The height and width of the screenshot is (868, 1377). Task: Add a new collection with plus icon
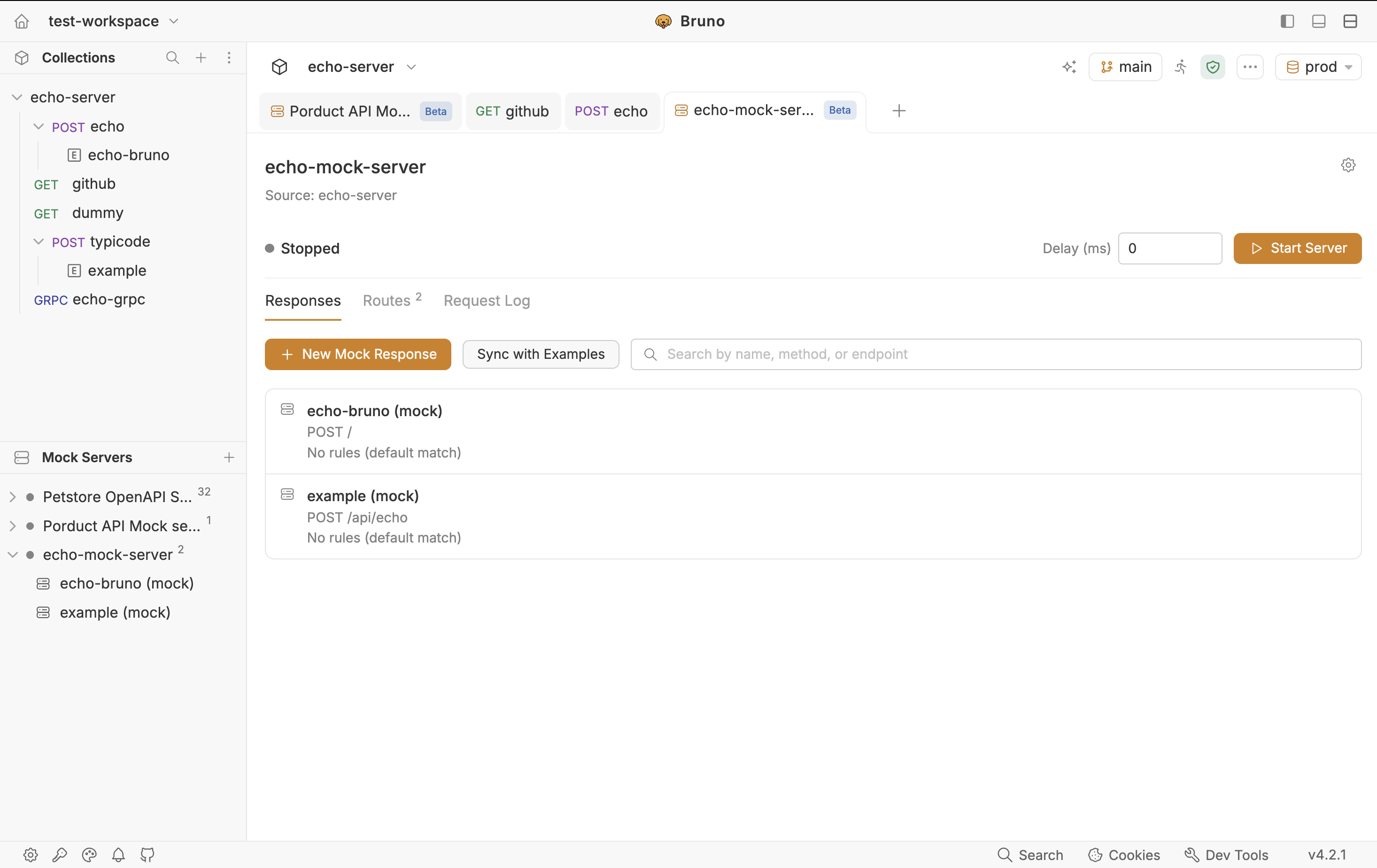tap(201, 58)
